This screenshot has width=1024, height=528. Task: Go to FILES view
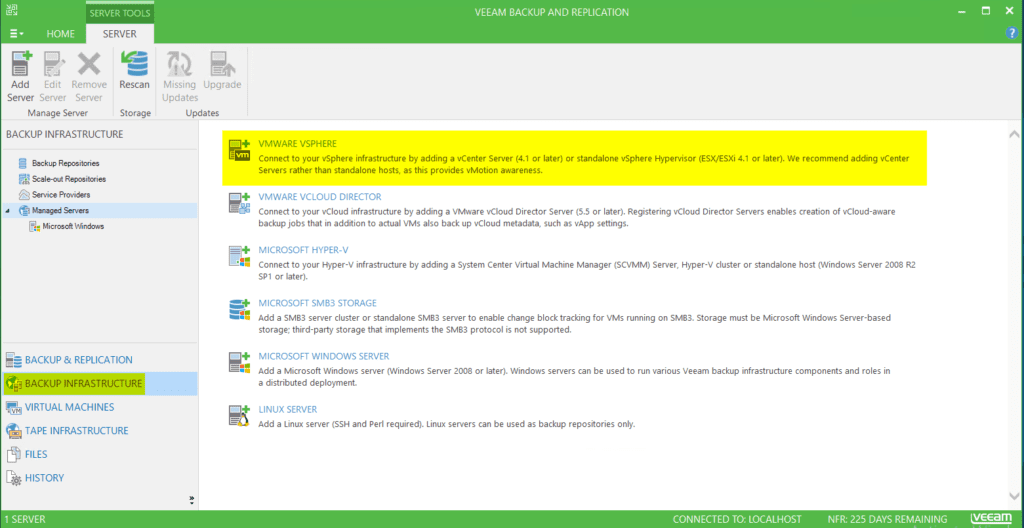36,454
